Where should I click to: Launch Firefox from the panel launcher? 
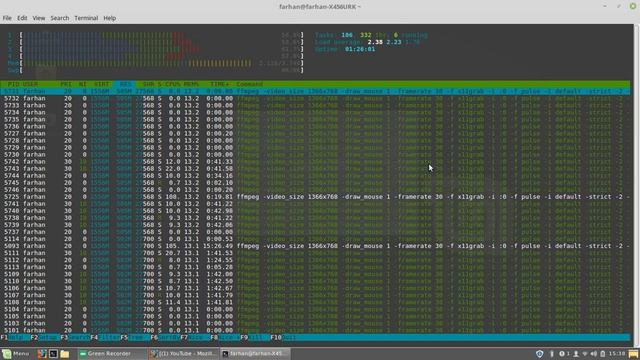point(42,353)
